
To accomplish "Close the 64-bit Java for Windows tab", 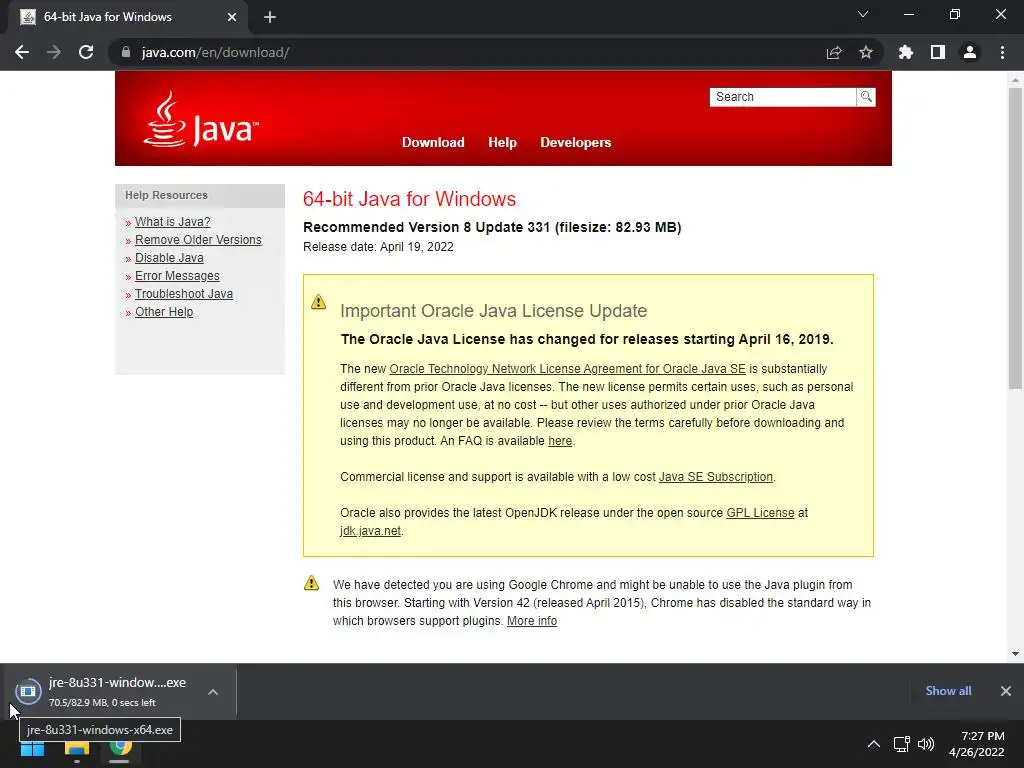I will (x=232, y=17).
